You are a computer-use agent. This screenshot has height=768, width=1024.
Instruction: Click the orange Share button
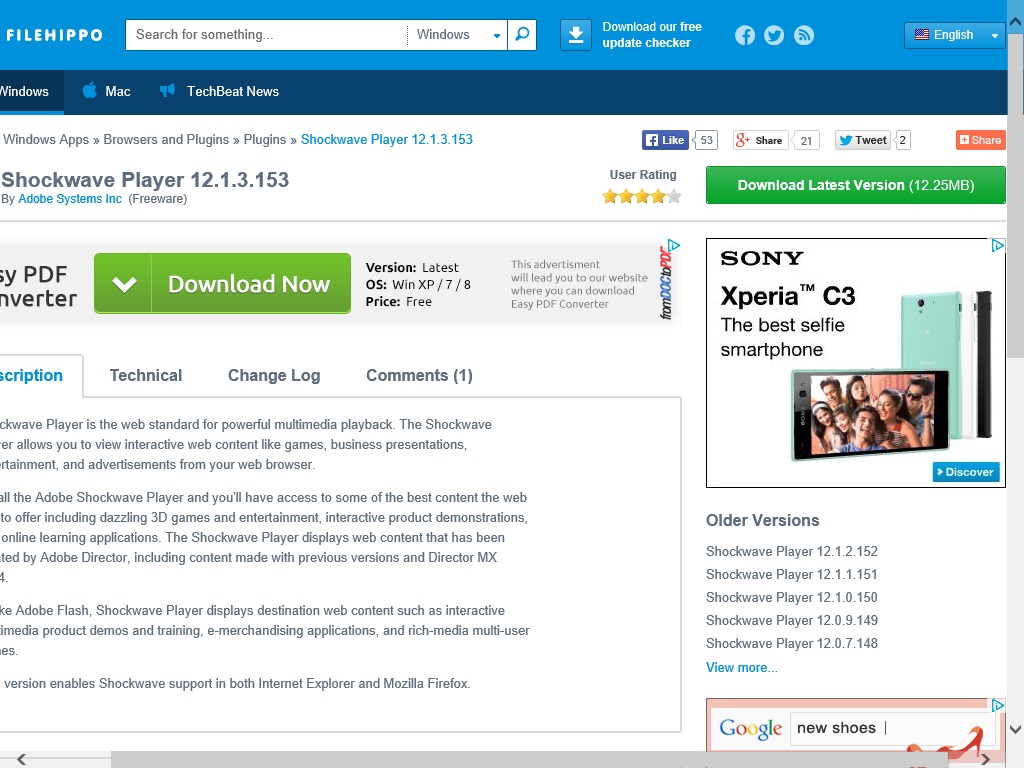pos(980,140)
